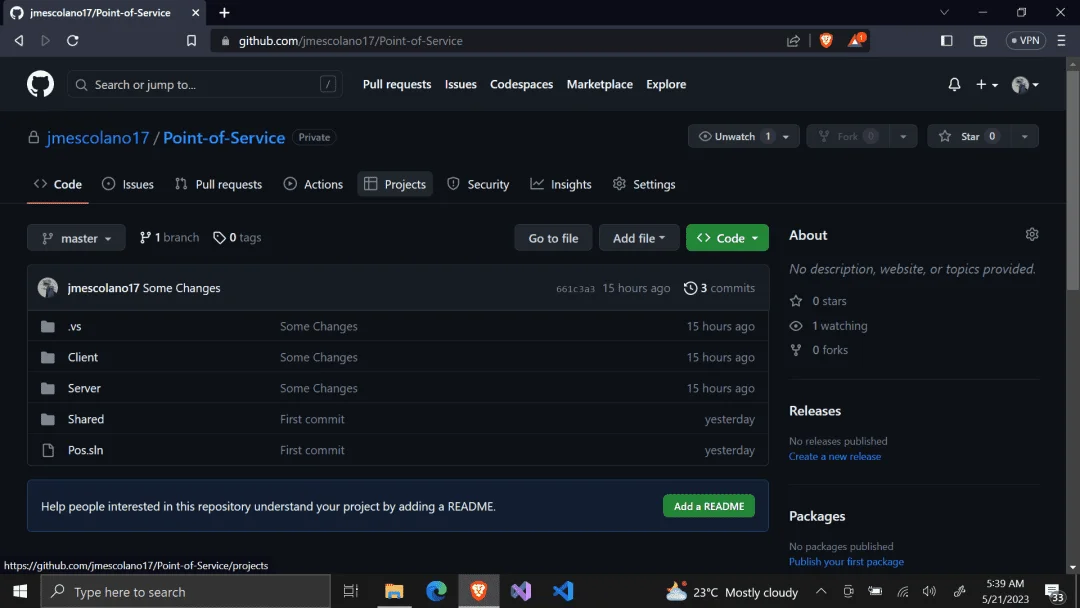This screenshot has height=608, width=1080.
Task: Launch Microsoft Edge from taskbar
Action: pyautogui.click(x=436, y=591)
